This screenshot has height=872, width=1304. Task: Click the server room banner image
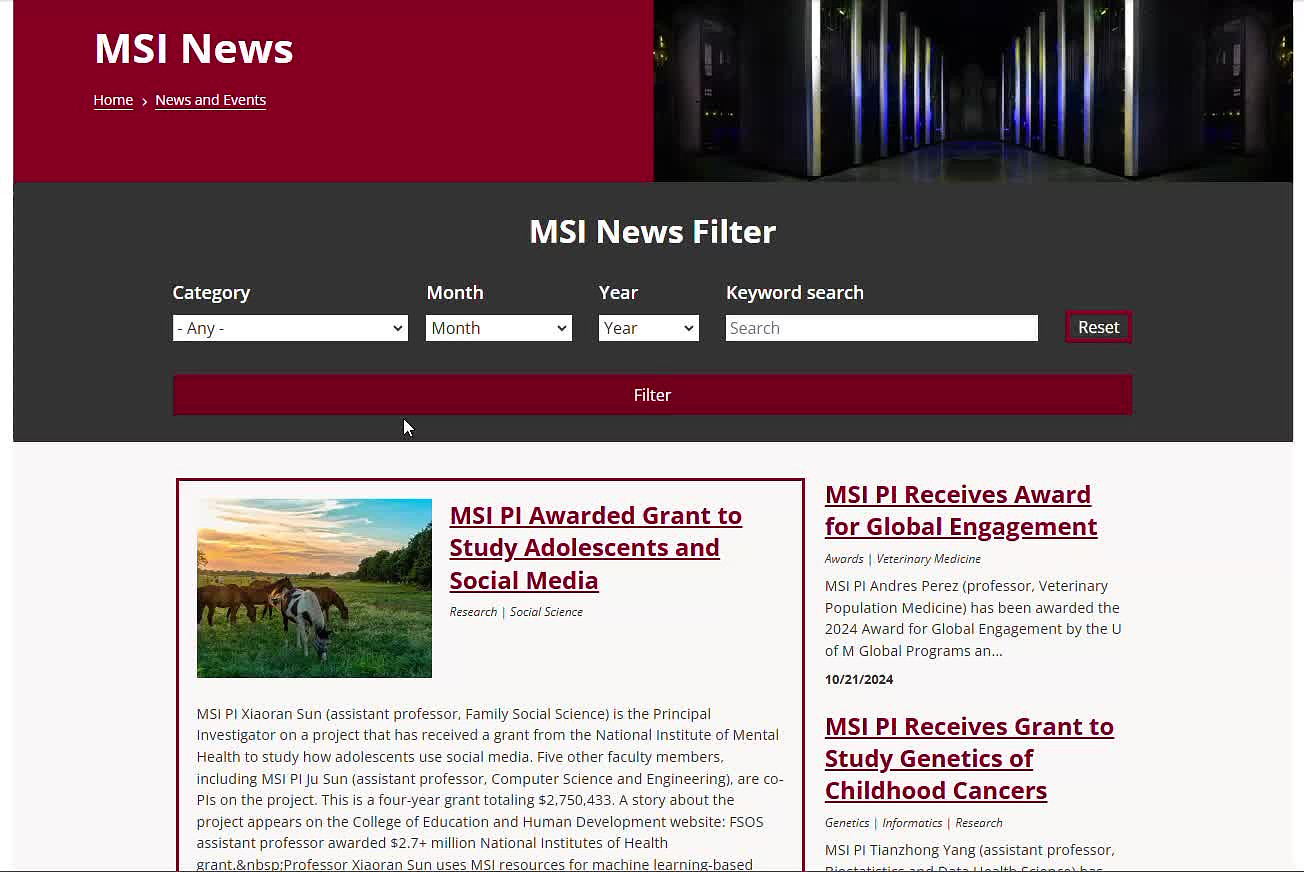coord(972,90)
